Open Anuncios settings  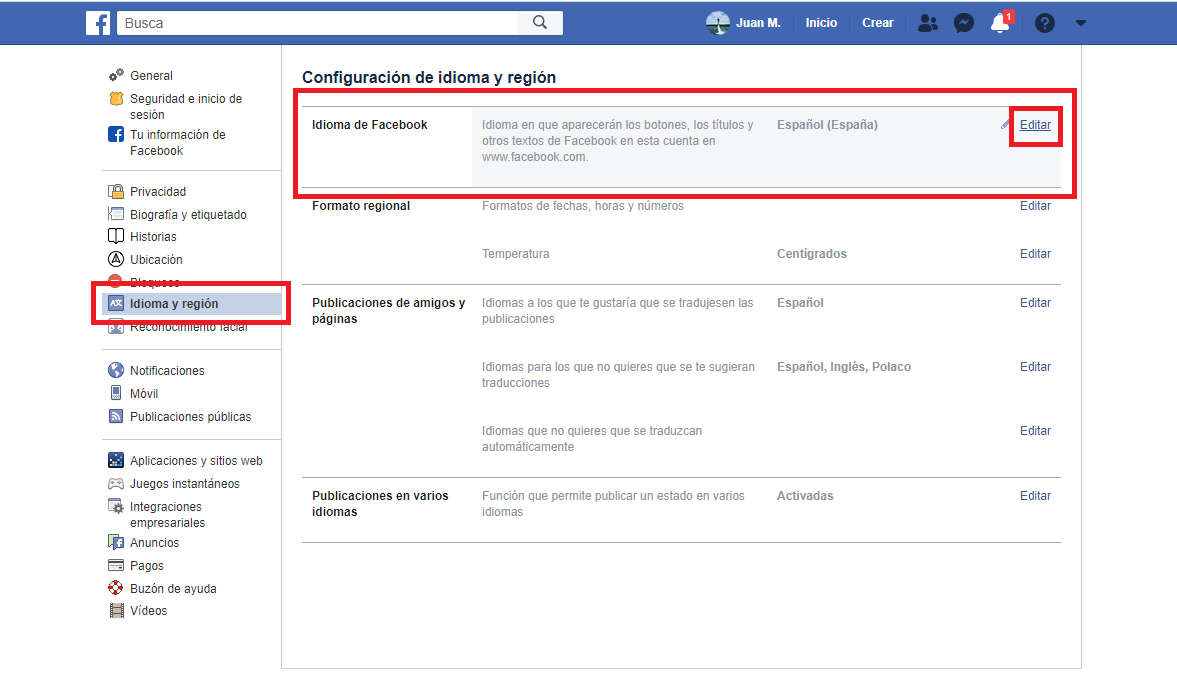155,542
